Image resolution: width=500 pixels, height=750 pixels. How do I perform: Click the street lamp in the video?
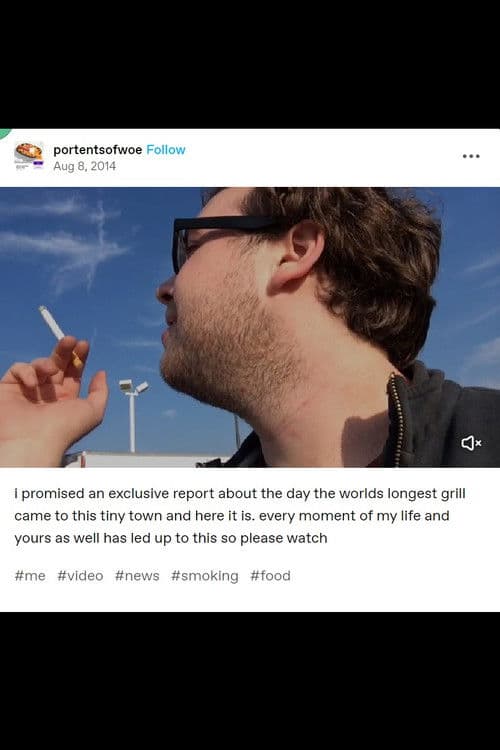coord(133,414)
